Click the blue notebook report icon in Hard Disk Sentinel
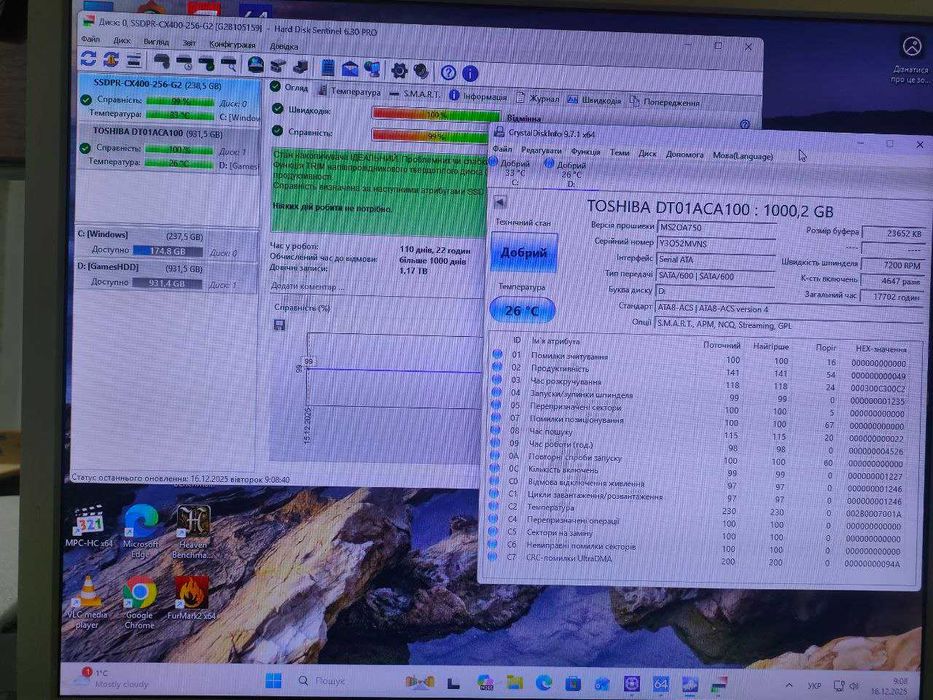 [327, 68]
